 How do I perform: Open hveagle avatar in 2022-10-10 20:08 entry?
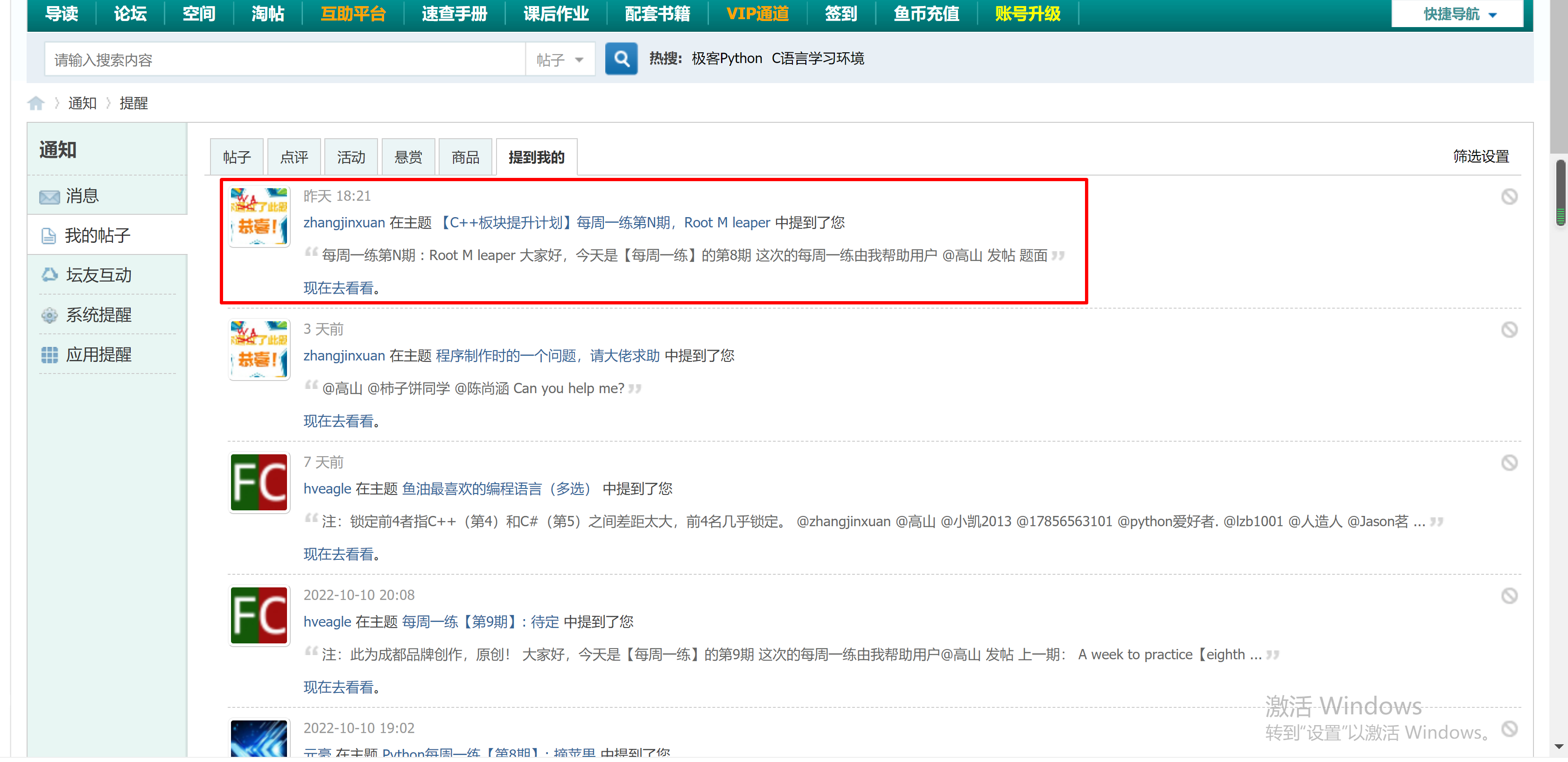[x=259, y=615]
